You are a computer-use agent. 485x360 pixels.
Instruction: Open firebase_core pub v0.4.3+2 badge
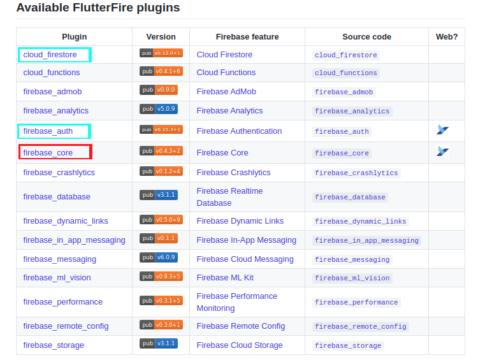click(161, 151)
